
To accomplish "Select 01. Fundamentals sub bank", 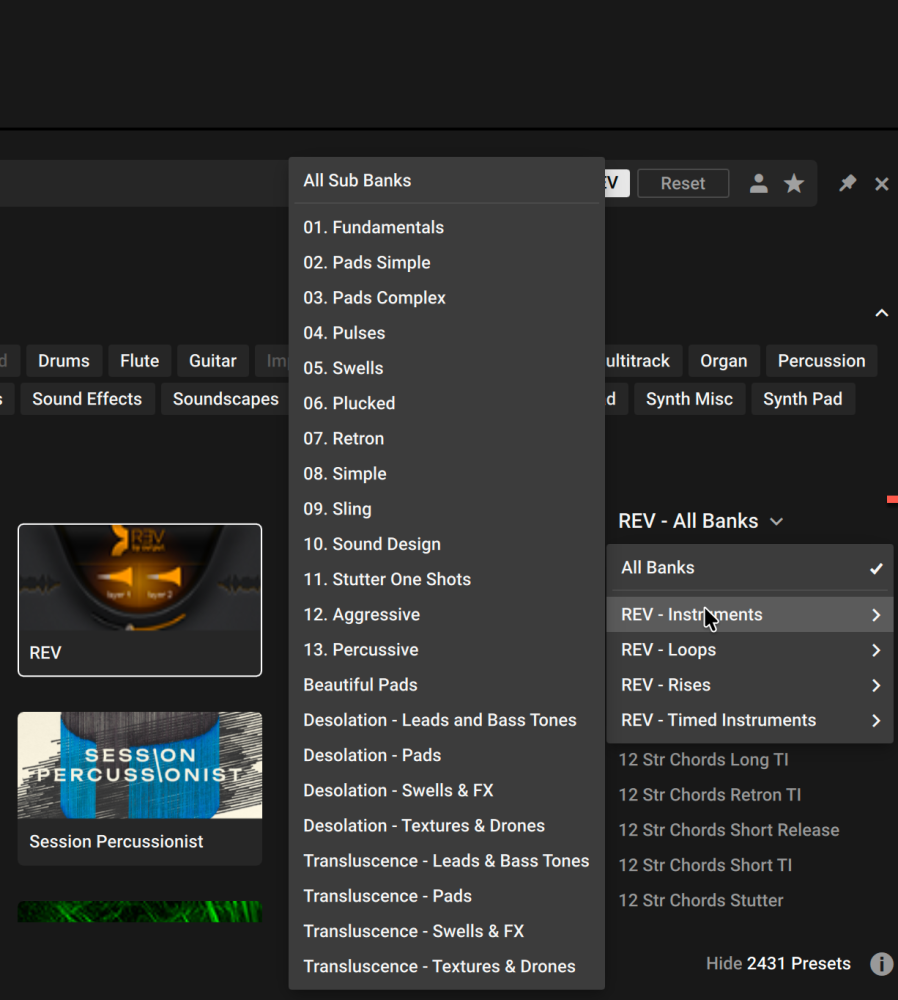I will pos(446,228).
